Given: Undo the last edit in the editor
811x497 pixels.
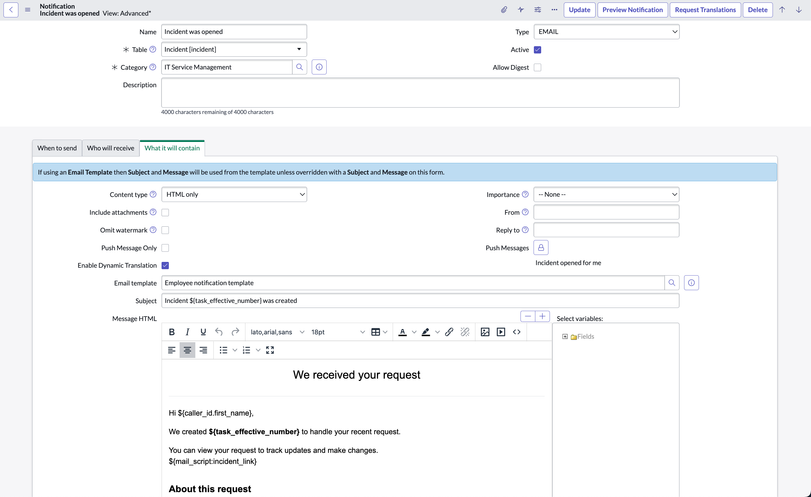Looking at the screenshot, I should pyautogui.click(x=219, y=332).
